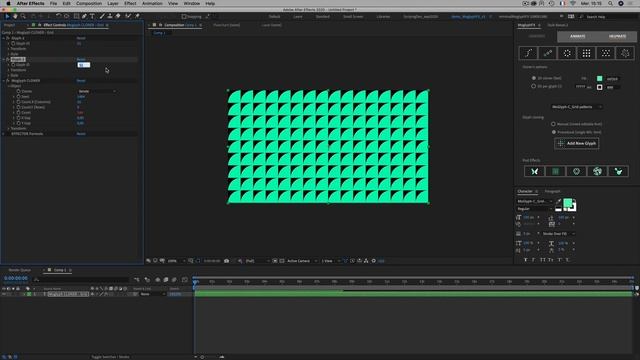Open the Clones 'Rotate' dropdown
This screenshot has height=360, width=640.
tap(97, 91)
